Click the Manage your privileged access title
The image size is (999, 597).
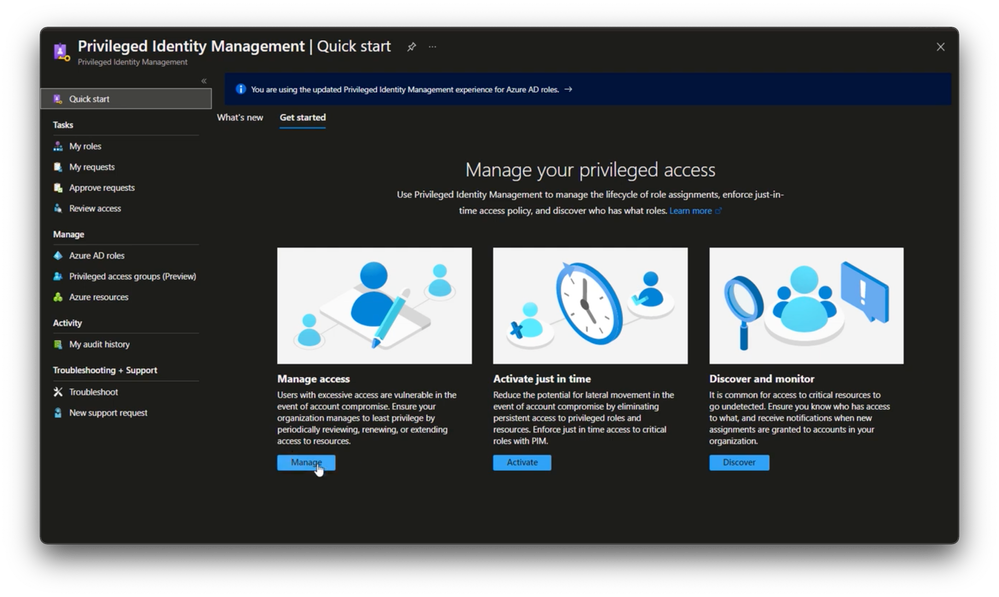point(590,169)
